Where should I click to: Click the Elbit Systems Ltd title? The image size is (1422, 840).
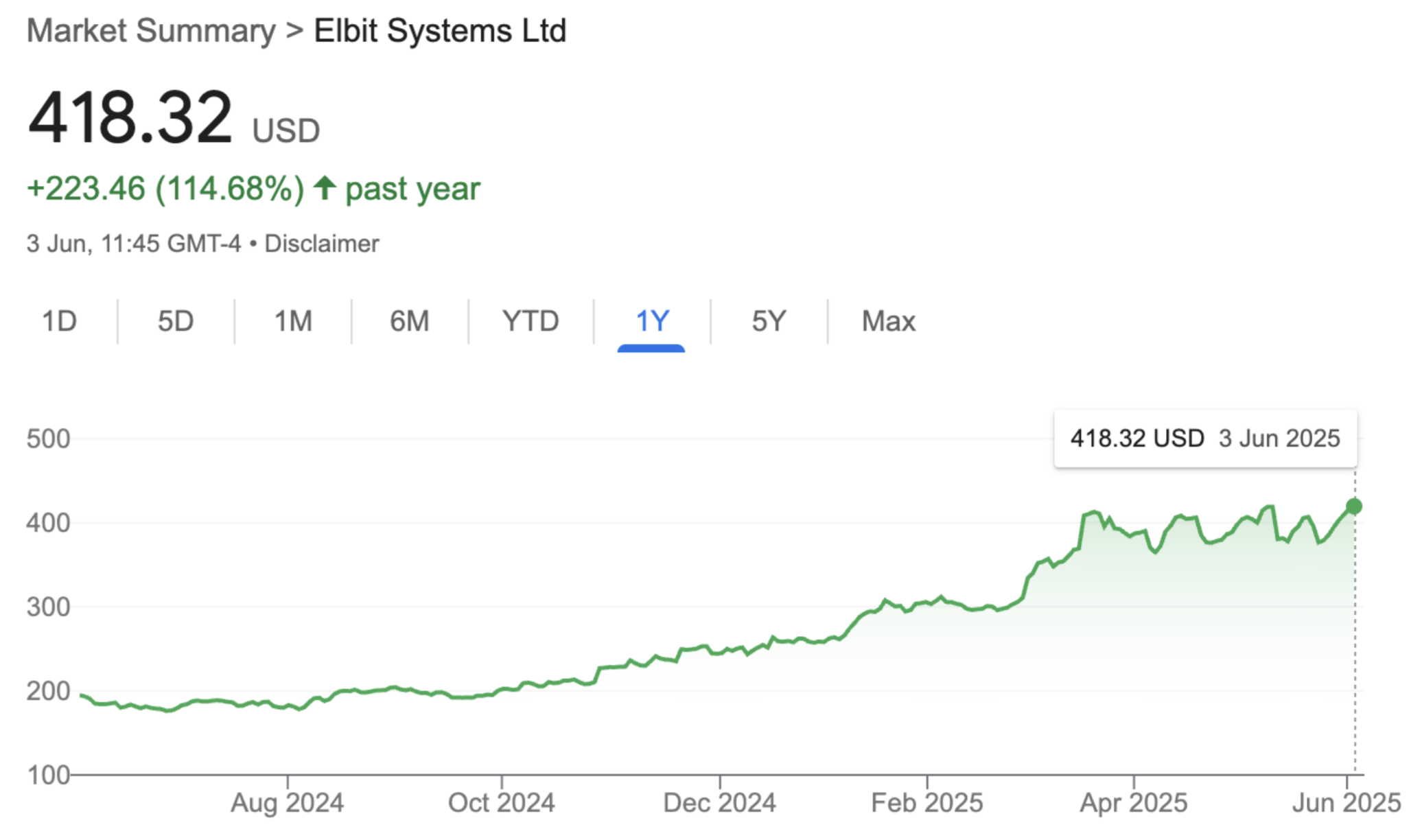[440, 31]
